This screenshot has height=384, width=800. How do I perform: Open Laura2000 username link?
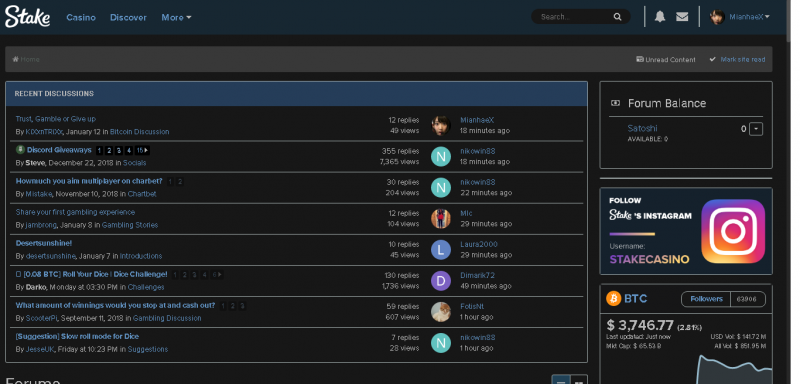click(479, 244)
